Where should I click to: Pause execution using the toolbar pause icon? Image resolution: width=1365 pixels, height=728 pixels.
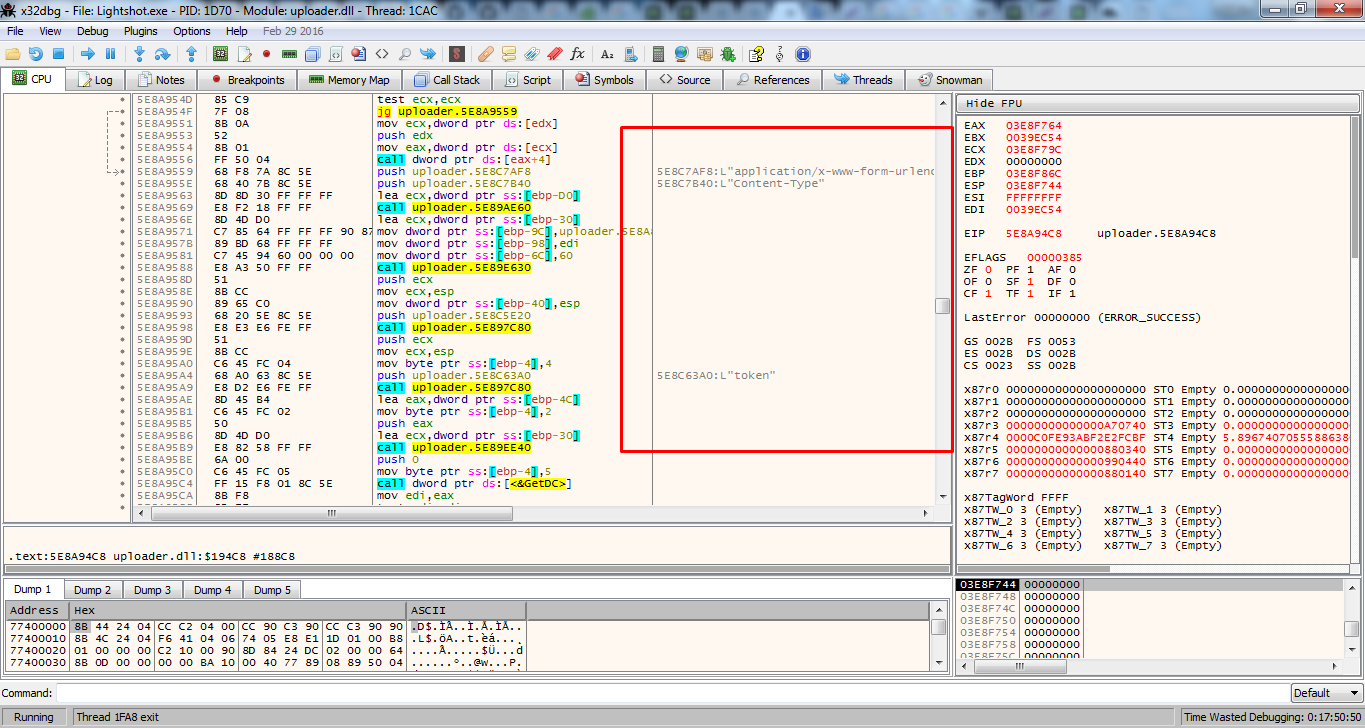110,54
